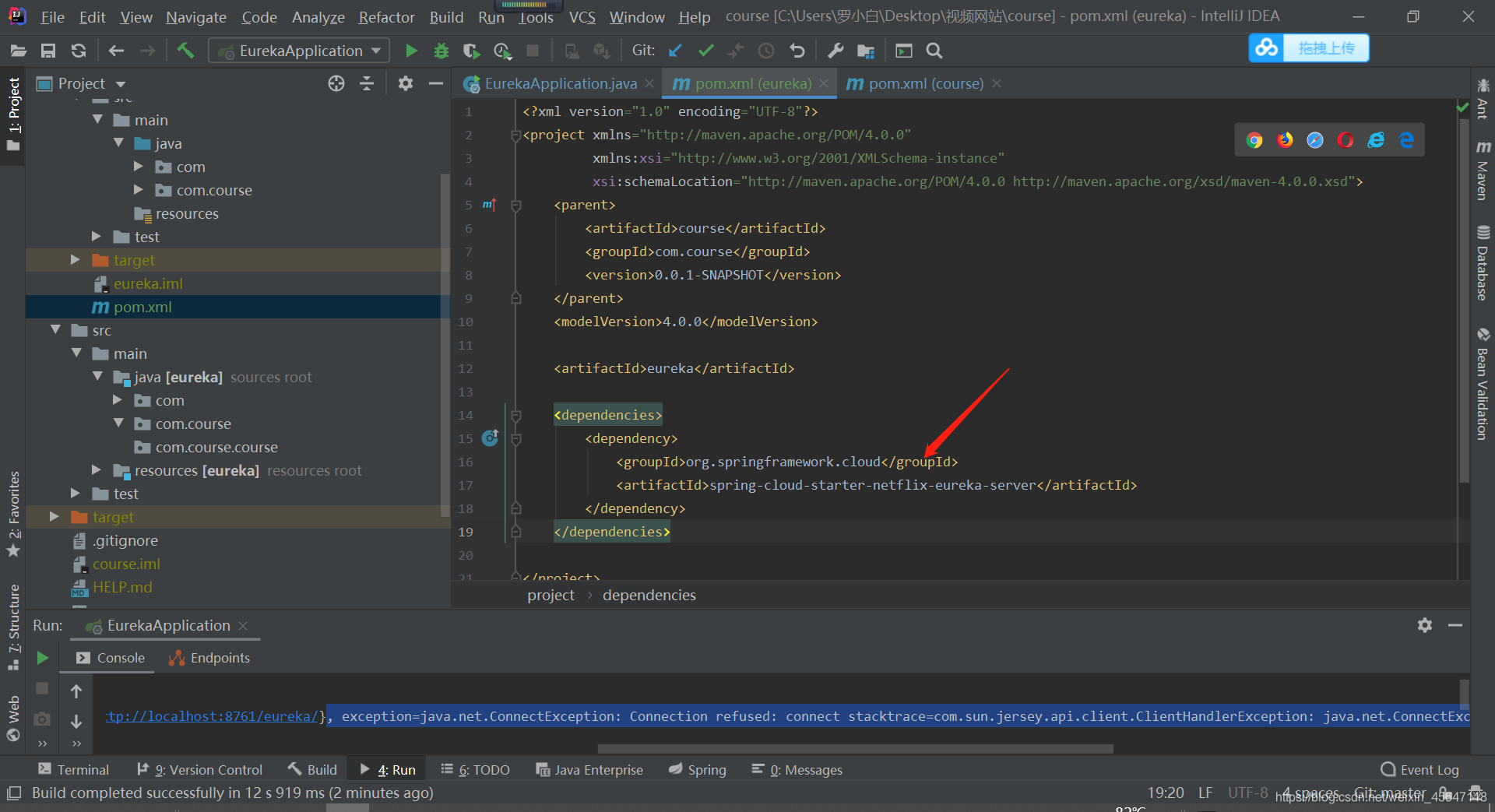Synchronize files with refresh icon
1495x812 pixels.
79,51
